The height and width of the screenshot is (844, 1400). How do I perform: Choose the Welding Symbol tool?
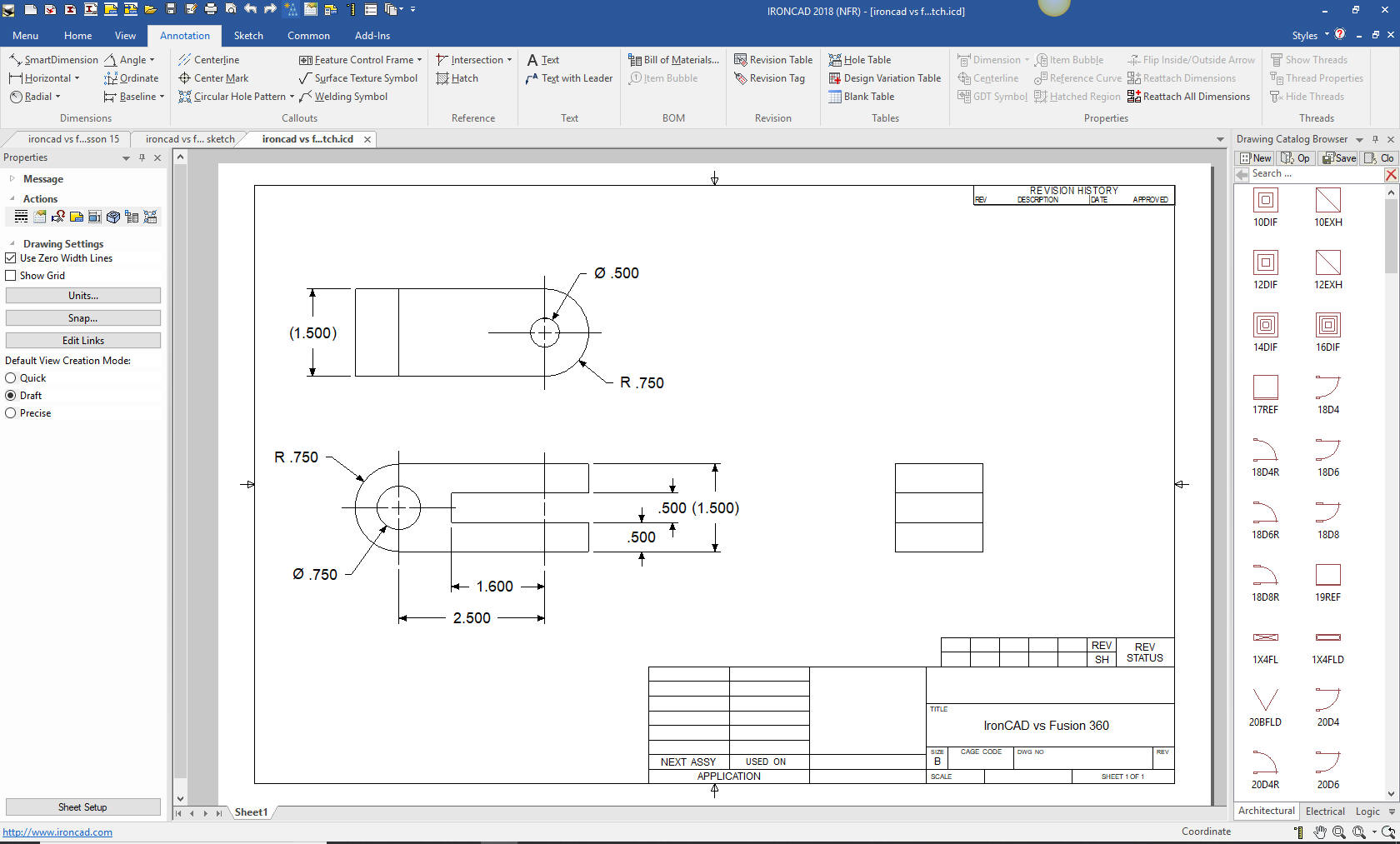(x=343, y=97)
